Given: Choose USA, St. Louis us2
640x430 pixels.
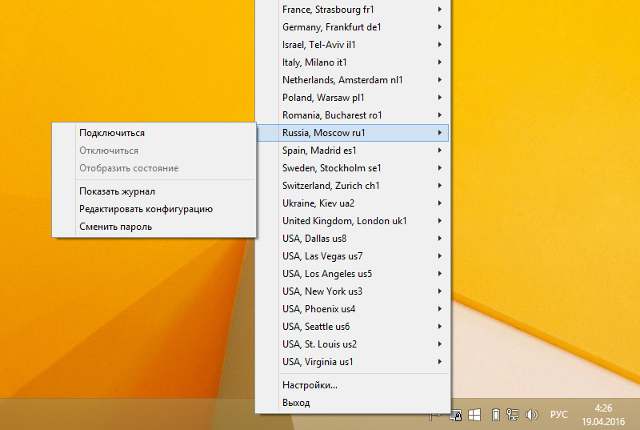Looking at the screenshot, I should (353, 344).
